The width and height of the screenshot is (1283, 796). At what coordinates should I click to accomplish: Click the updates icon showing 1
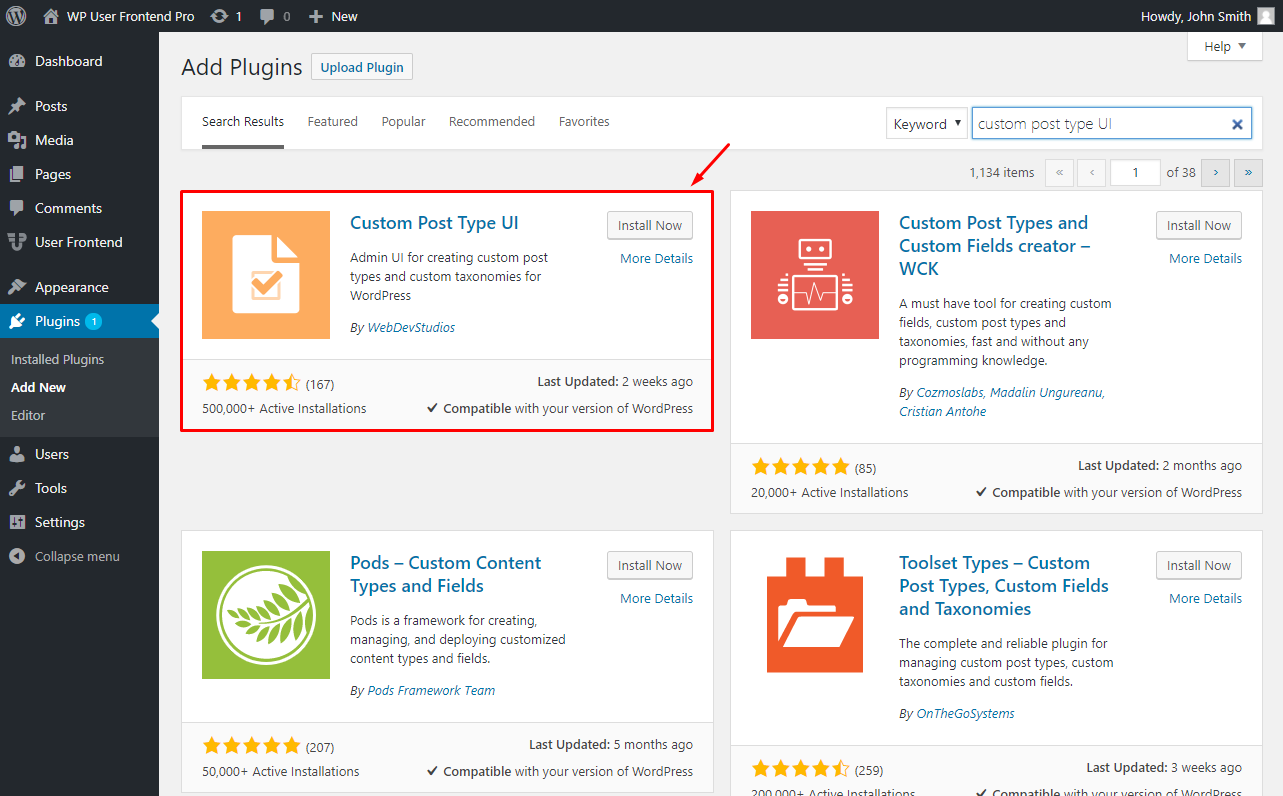pyautogui.click(x=226, y=16)
